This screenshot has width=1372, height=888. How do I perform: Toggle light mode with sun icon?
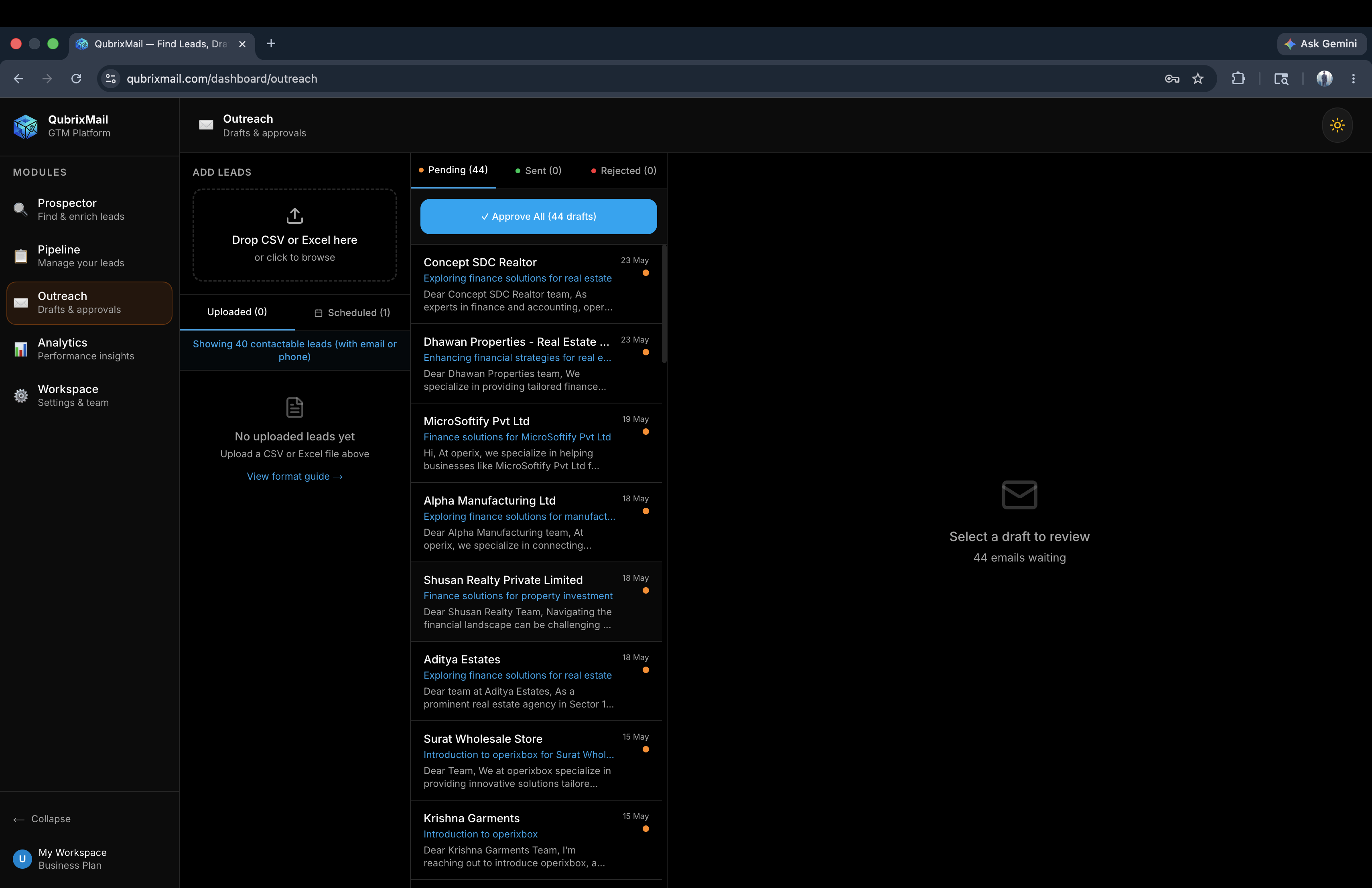tap(1337, 125)
